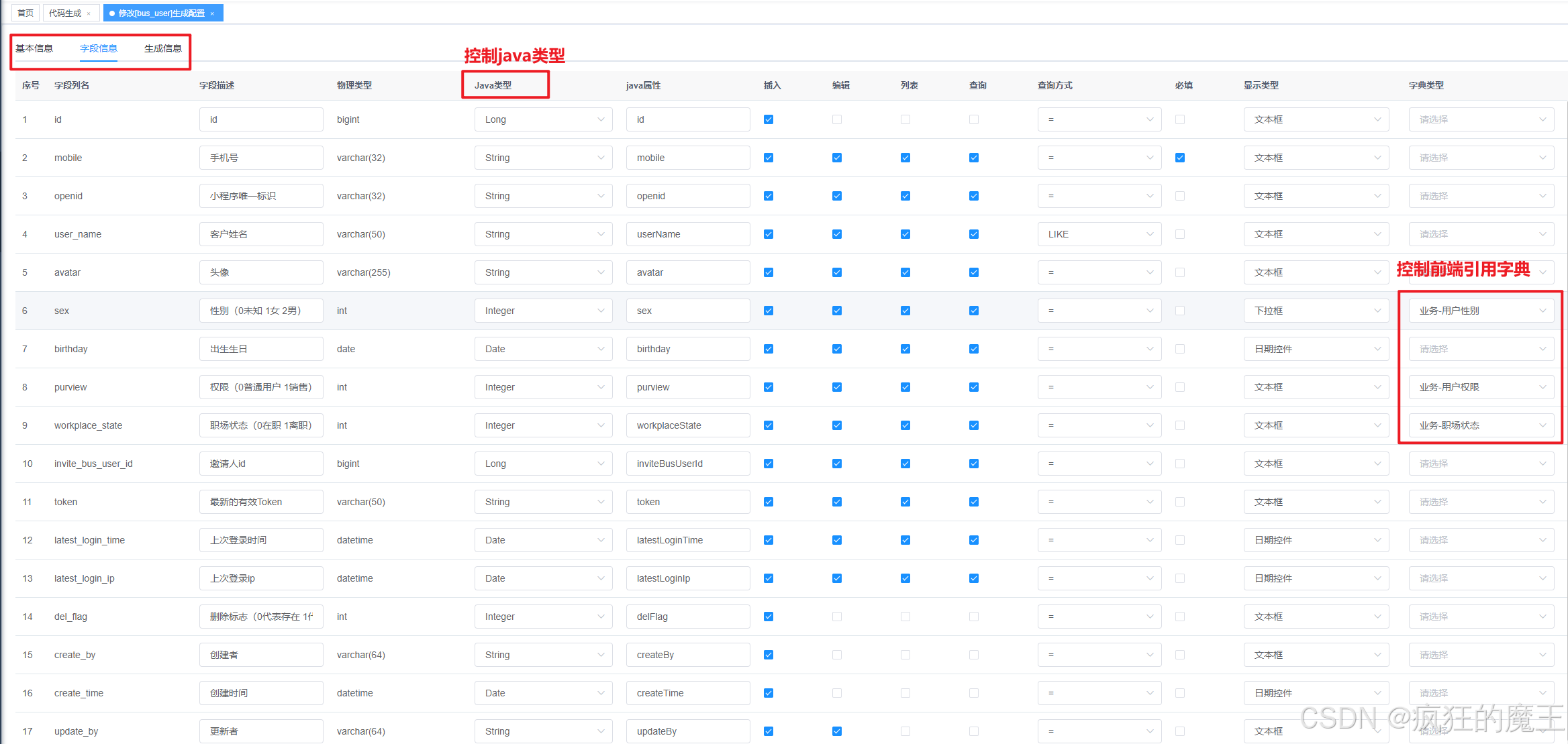Open 显示类型 dropdown showing 下拉框 for sex
Screen dimensions: 1568x744
(x=1315, y=311)
